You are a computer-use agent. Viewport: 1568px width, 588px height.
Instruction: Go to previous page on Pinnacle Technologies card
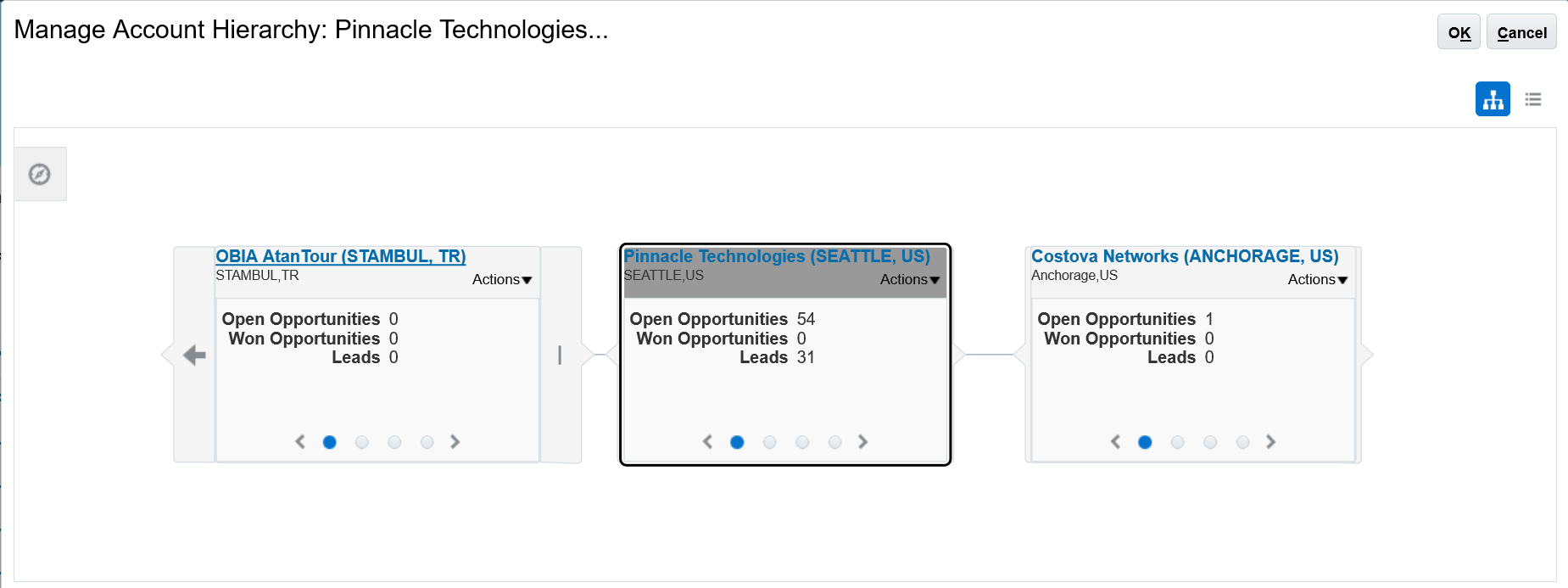[x=707, y=442]
